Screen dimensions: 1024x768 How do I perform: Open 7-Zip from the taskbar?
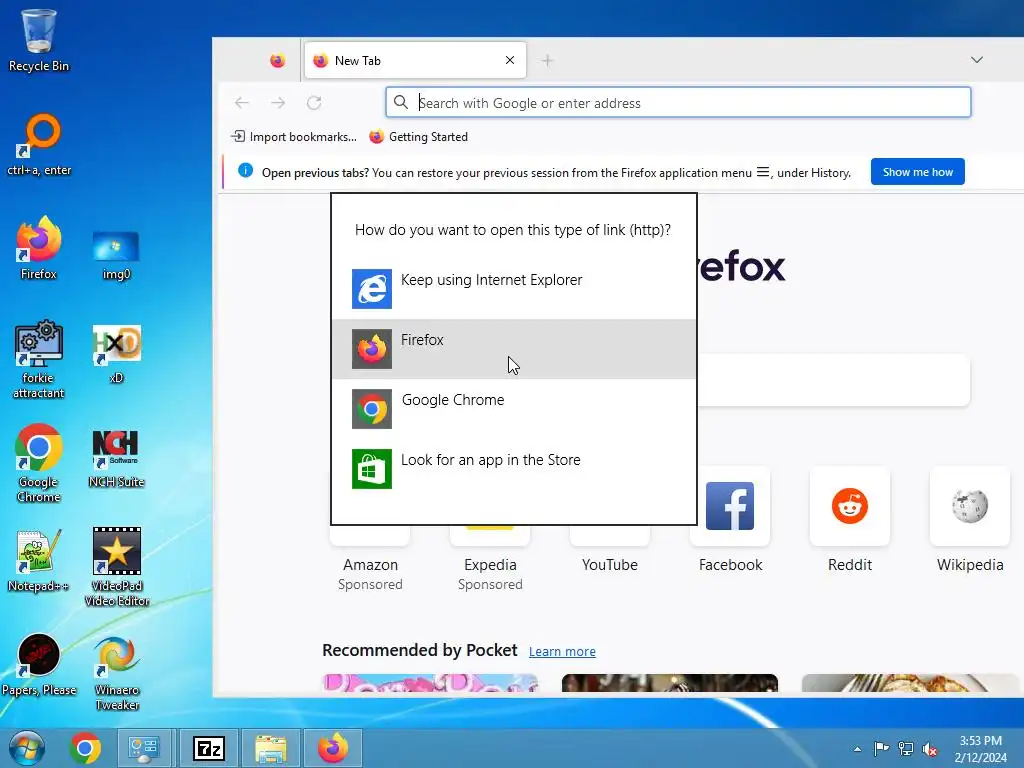(x=208, y=748)
